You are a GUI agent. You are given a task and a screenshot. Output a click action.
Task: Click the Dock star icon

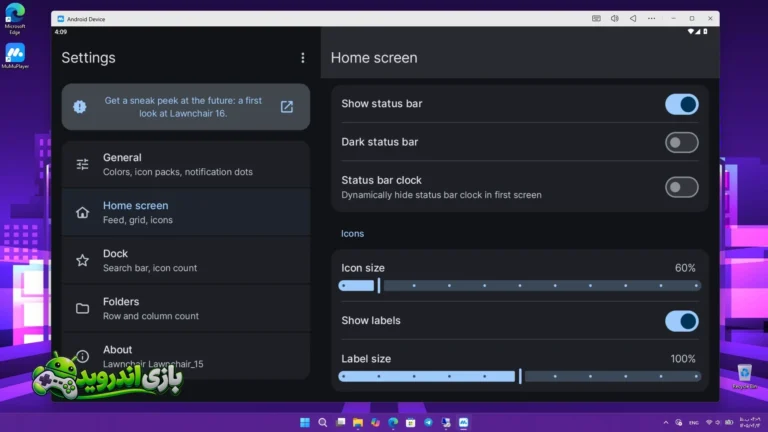[82, 261]
